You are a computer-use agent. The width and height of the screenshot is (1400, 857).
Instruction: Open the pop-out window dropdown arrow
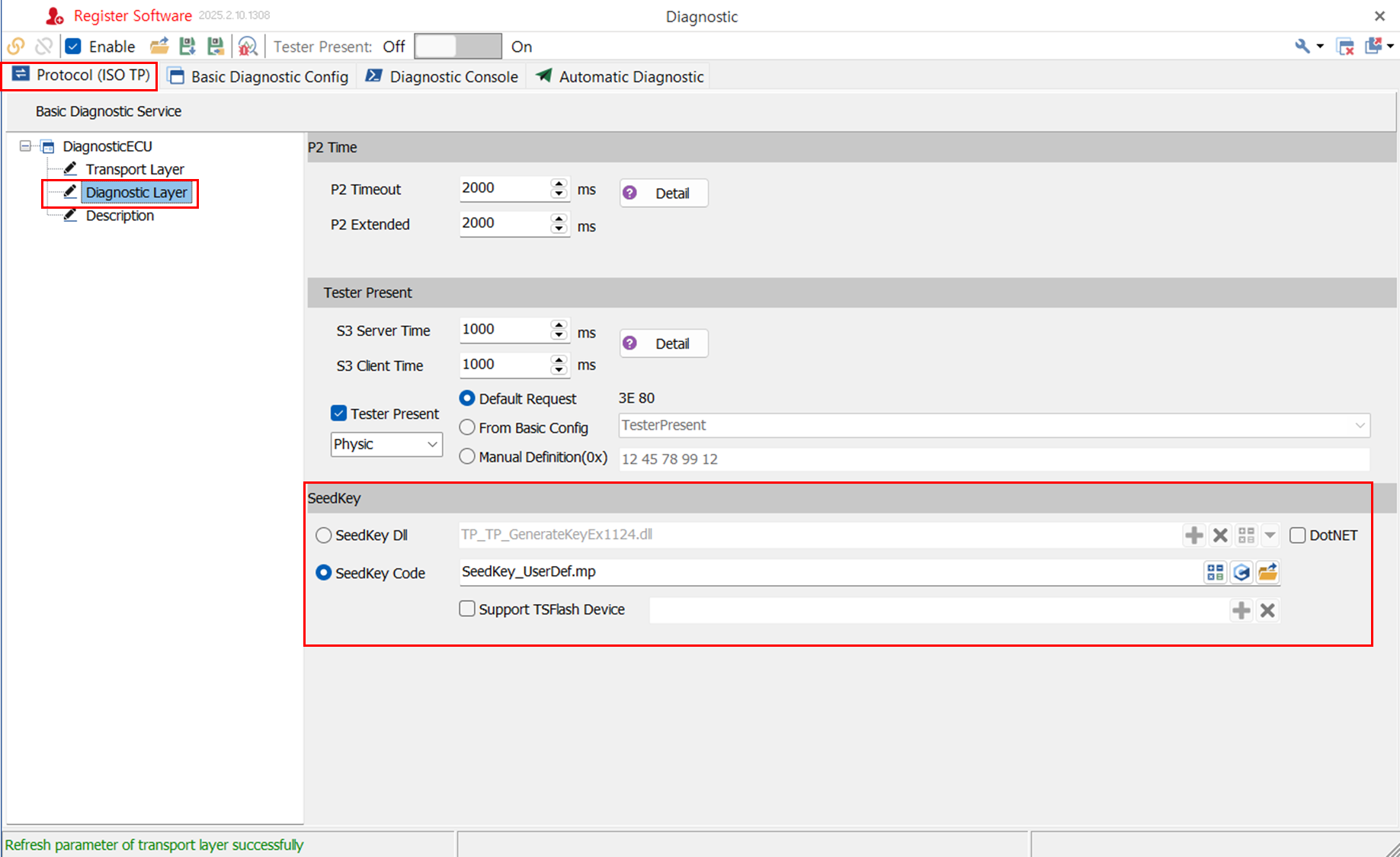(x=1391, y=47)
